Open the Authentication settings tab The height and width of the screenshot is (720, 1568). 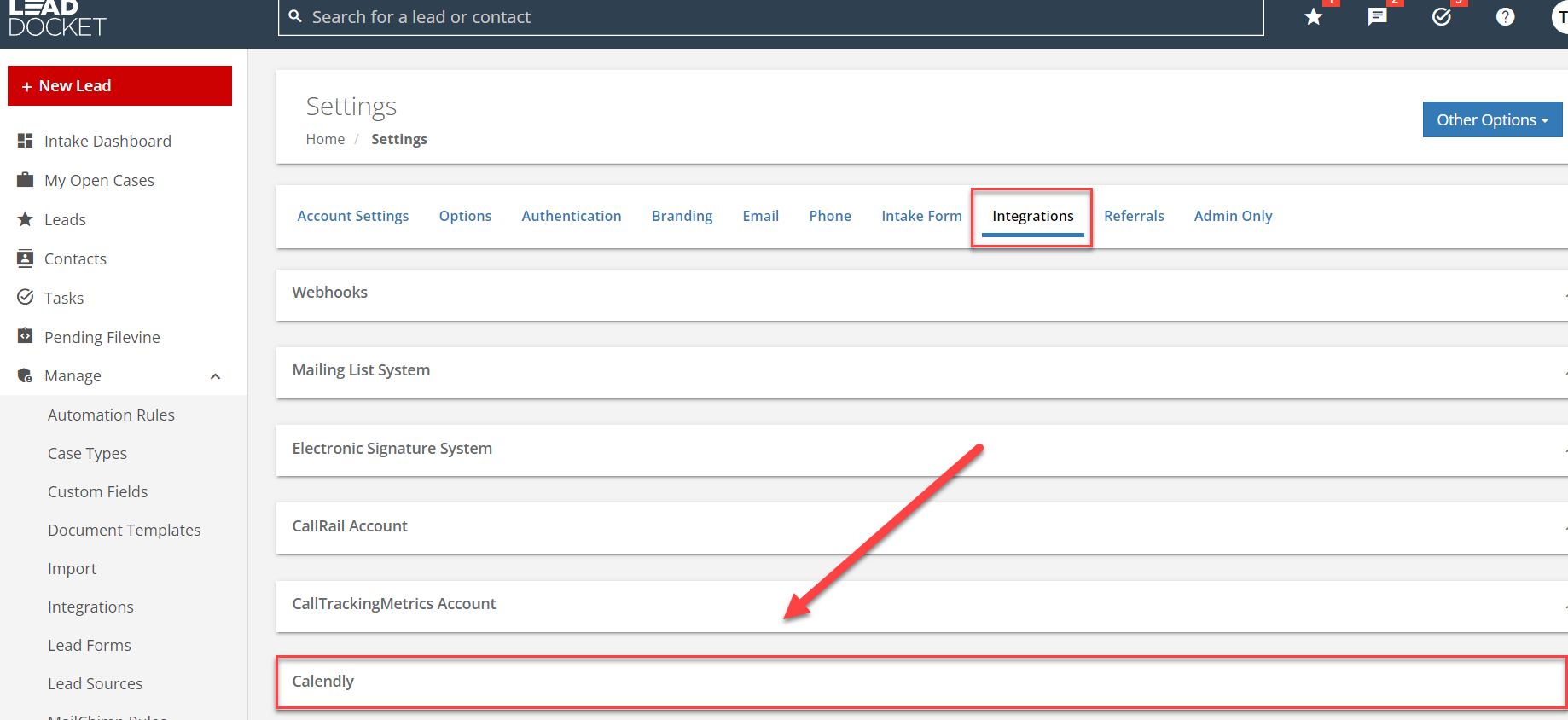(571, 217)
